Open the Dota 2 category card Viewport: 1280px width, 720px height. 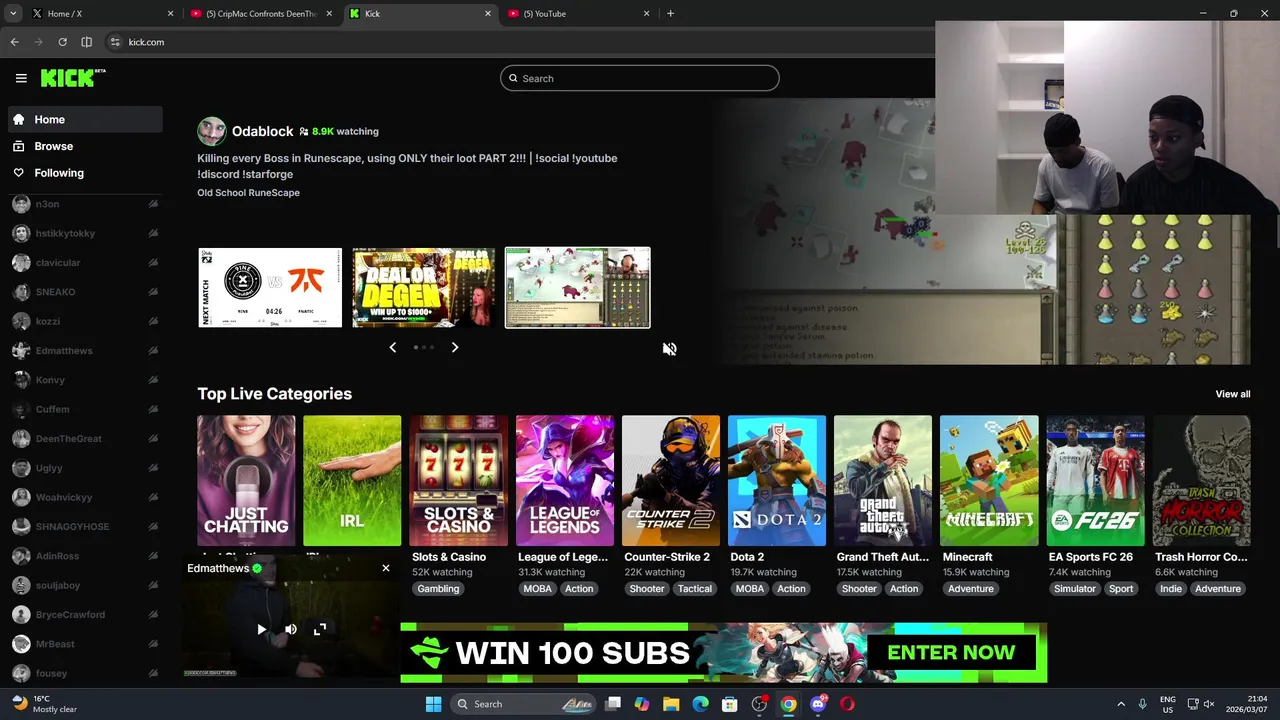(777, 481)
